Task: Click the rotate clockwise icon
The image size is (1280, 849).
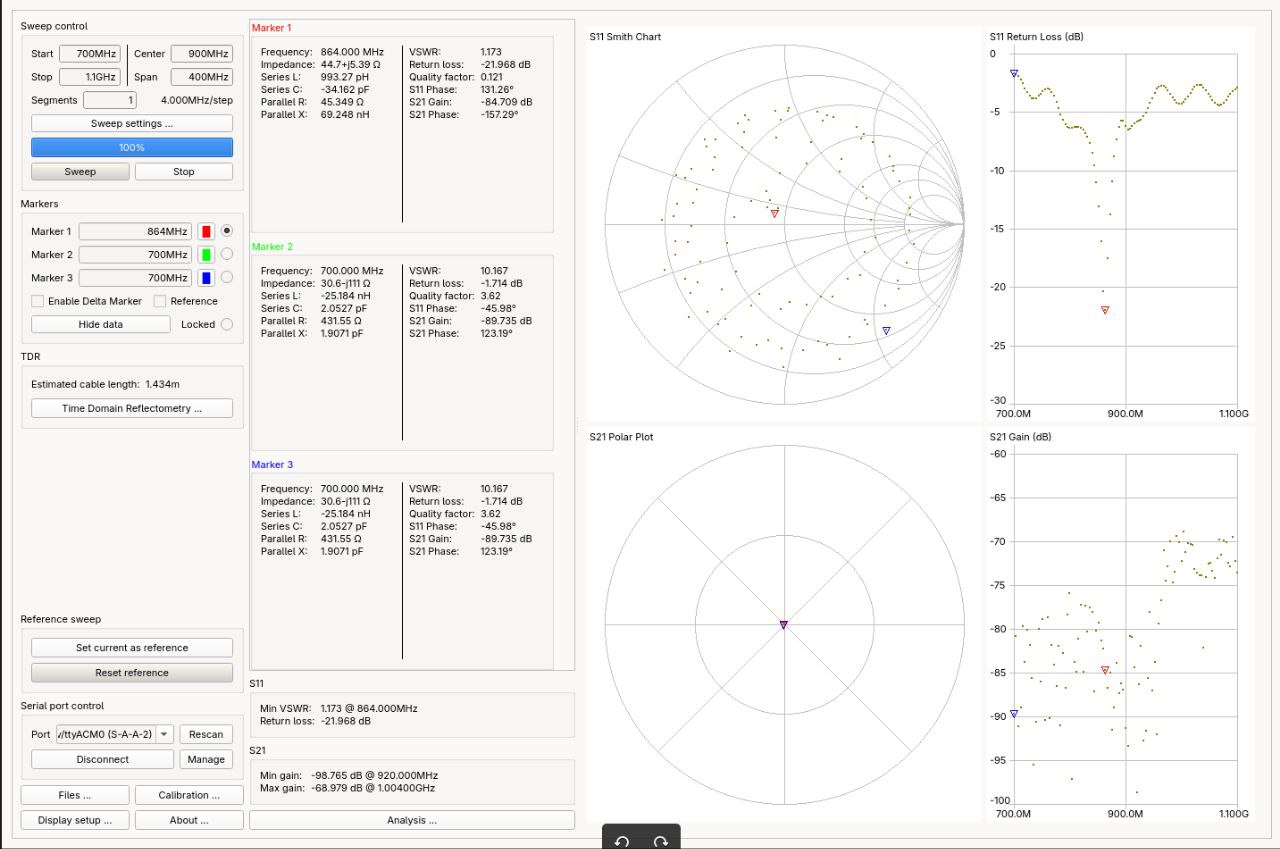Action: (x=660, y=841)
